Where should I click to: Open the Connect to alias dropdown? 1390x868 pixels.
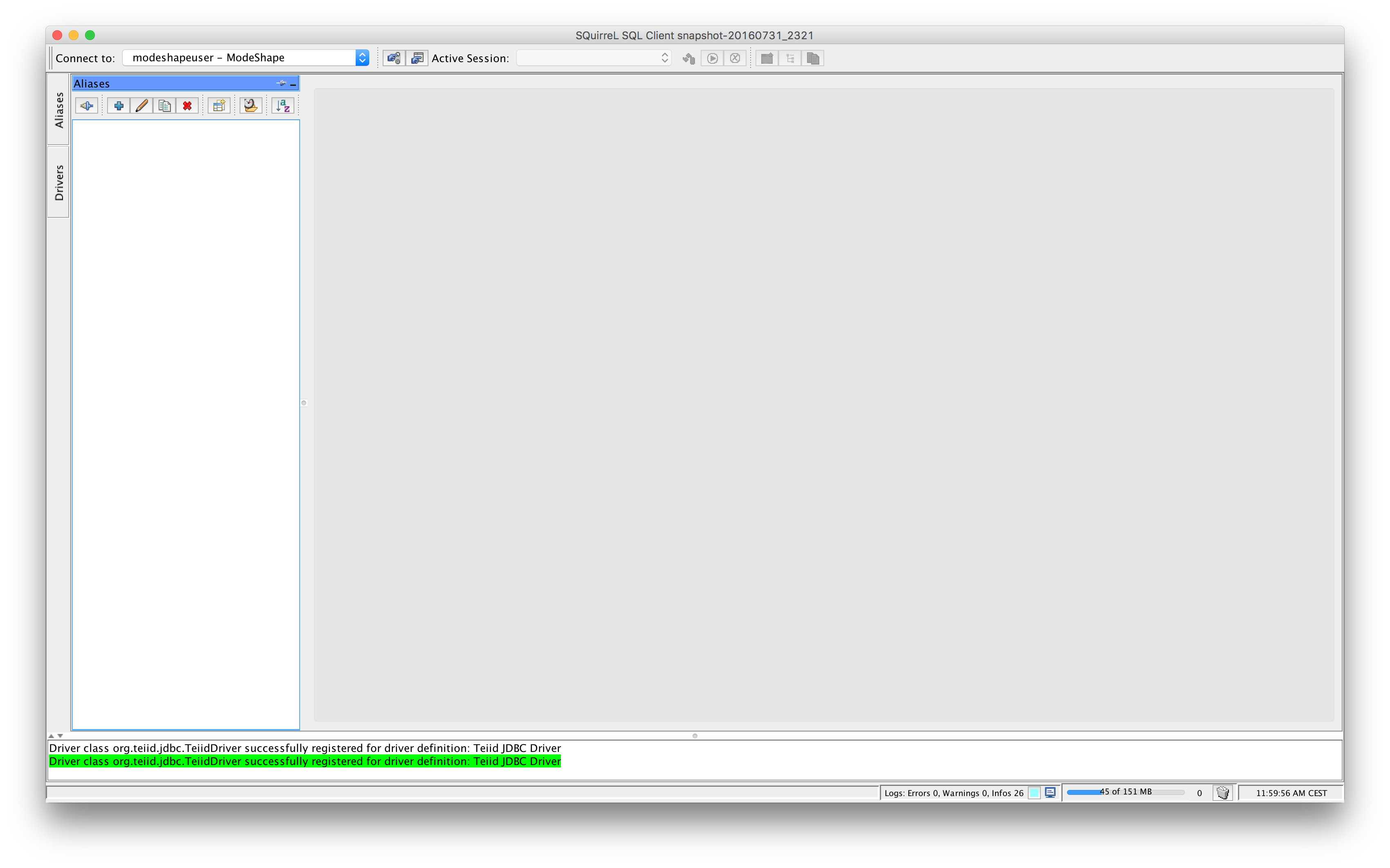[x=362, y=57]
